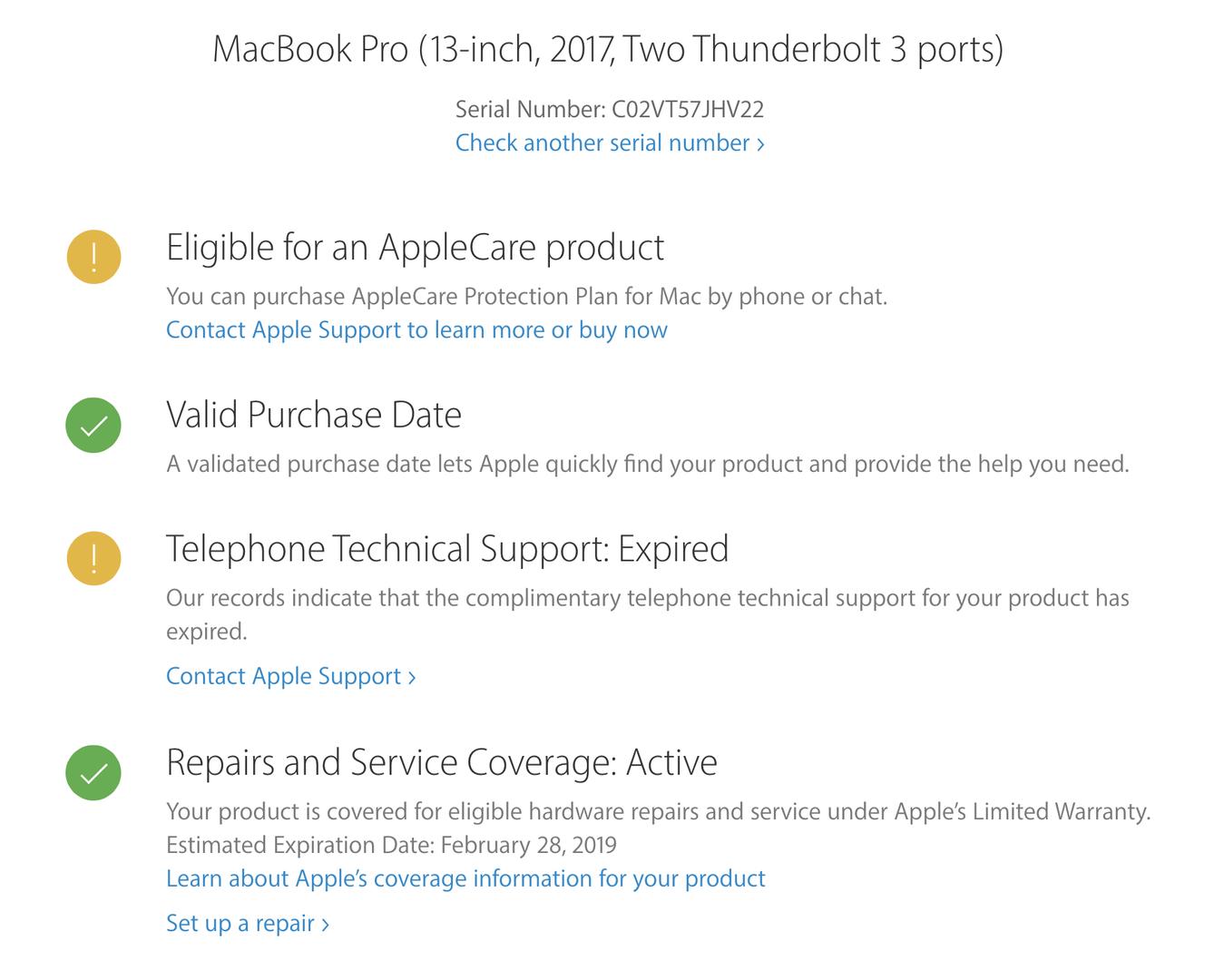The width and height of the screenshot is (1224, 980).
Task: Click the yellow warning icon beside AppleCare eligibility
Action: (93, 257)
